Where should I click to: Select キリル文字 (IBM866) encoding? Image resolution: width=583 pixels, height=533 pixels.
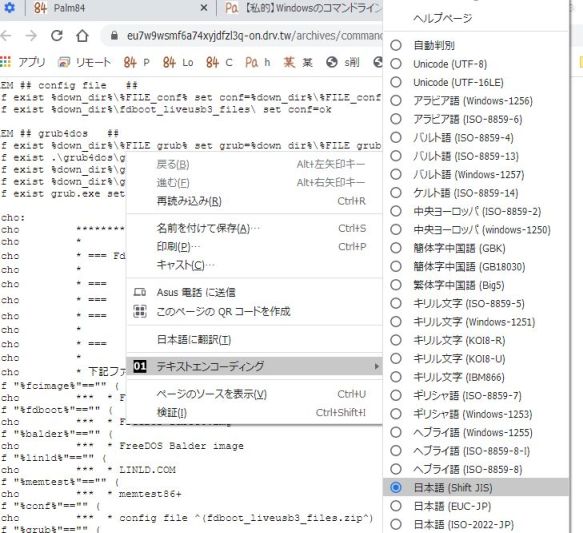476,377
